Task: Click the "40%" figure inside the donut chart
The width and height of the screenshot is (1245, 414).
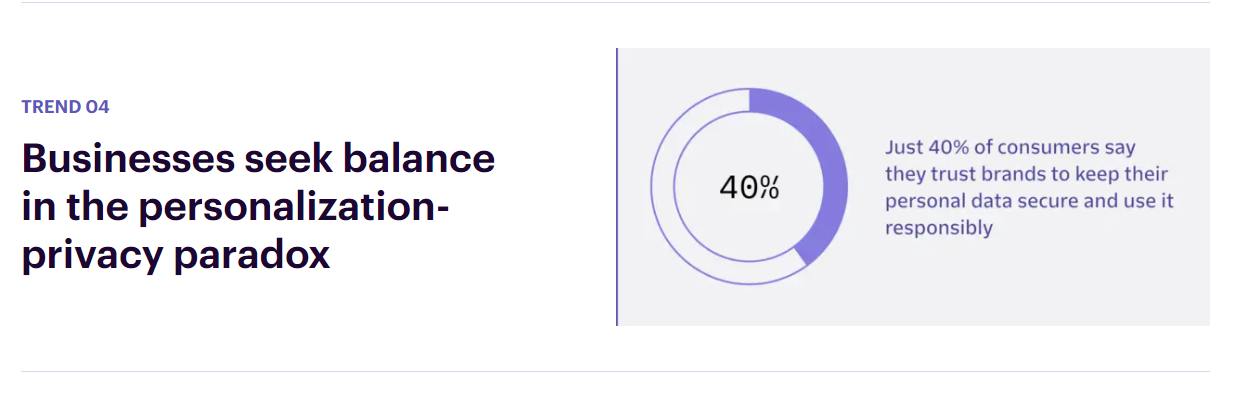Action: [x=749, y=187]
